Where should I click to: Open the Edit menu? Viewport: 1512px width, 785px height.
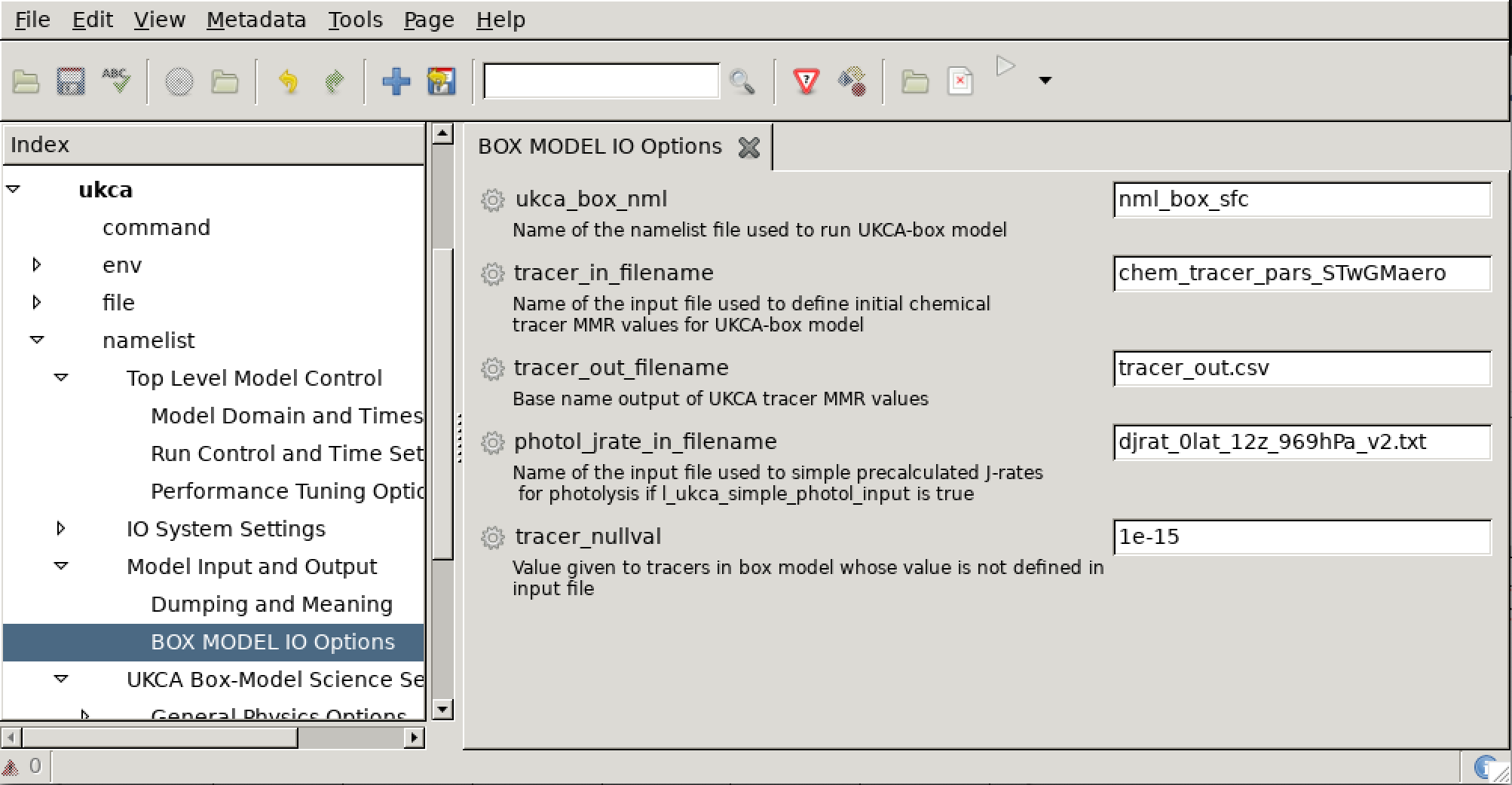click(93, 20)
